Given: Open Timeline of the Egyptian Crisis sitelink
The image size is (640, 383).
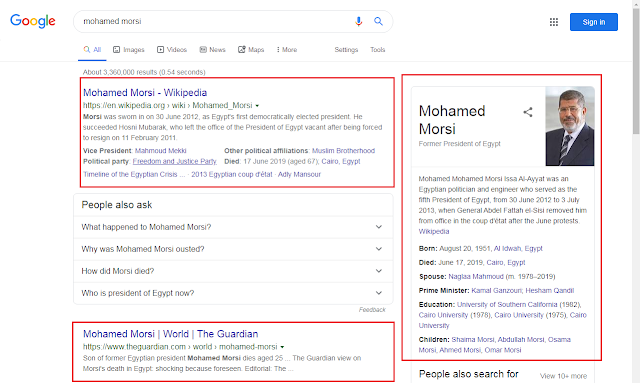Looking at the screenshot, I should [x=134, y=174].
